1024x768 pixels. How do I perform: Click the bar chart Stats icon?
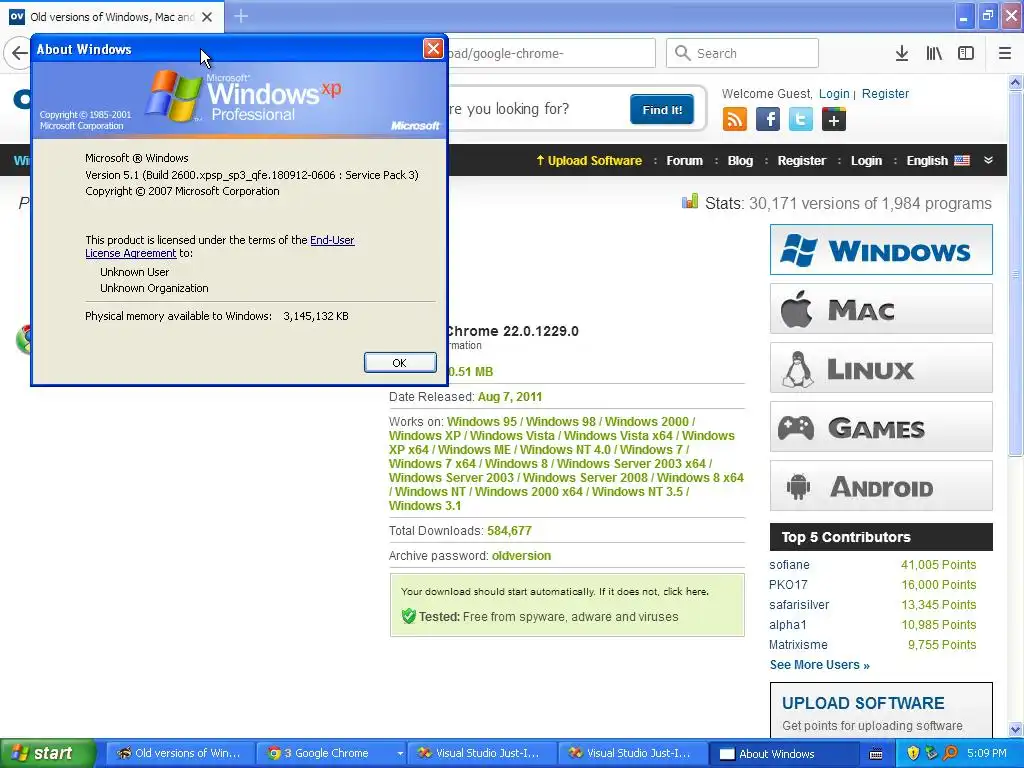coord(690,202)
